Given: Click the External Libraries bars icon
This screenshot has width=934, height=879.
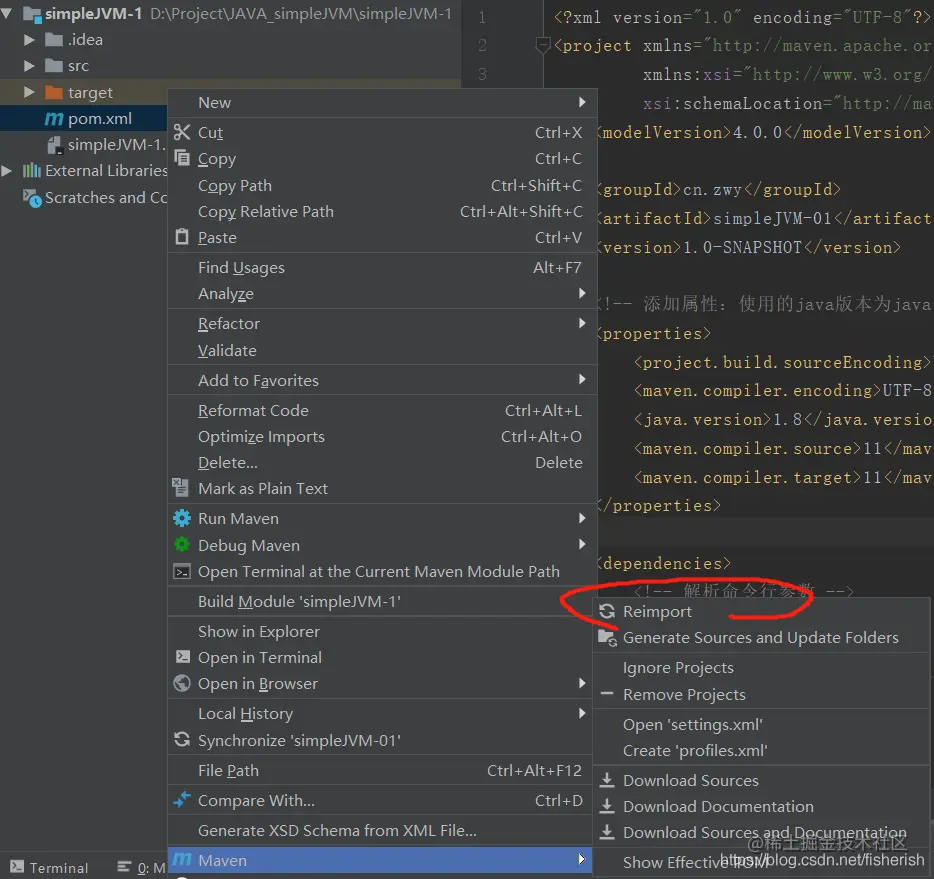Looking at the screenshot, I should [32, 171].
